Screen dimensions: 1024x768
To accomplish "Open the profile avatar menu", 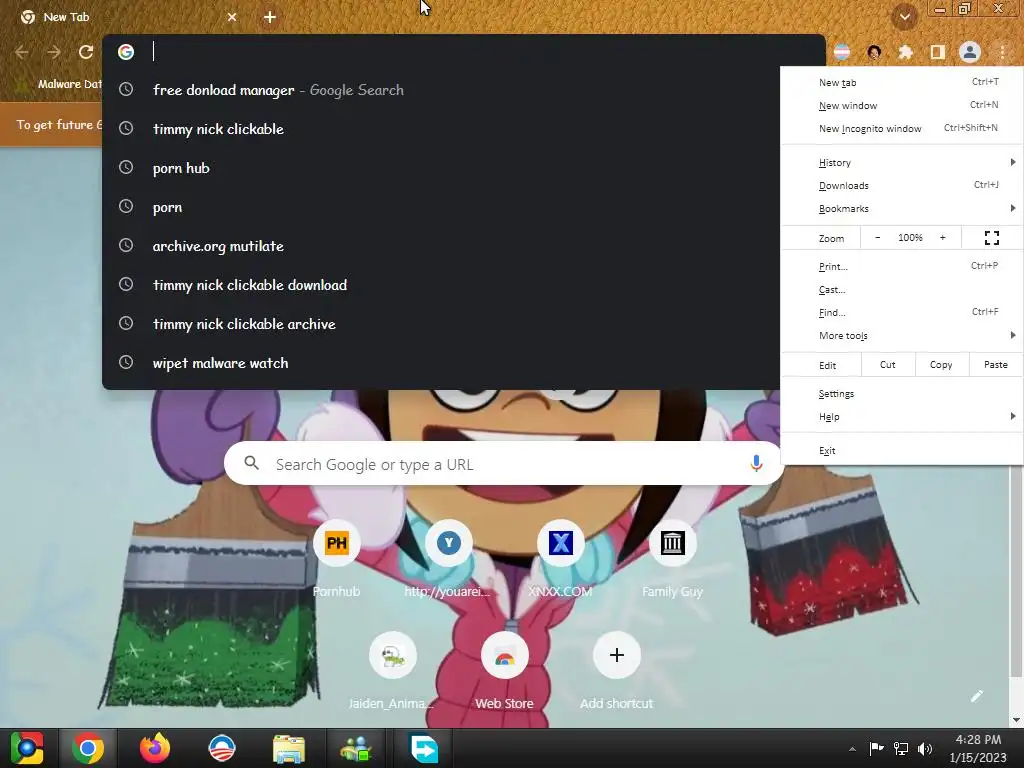I will (x=970, y=52).
